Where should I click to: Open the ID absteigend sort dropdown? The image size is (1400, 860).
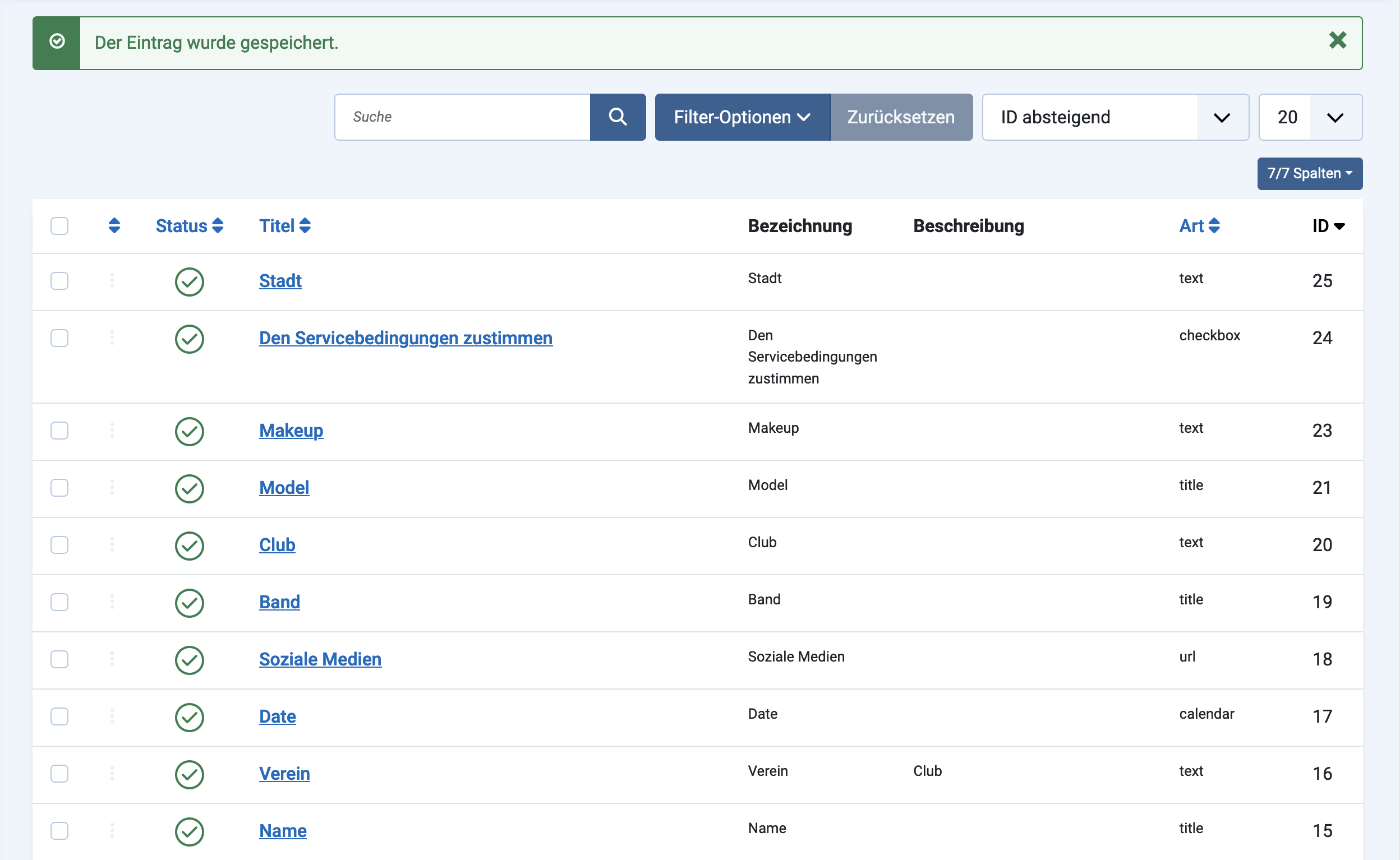pos(1115,117)
